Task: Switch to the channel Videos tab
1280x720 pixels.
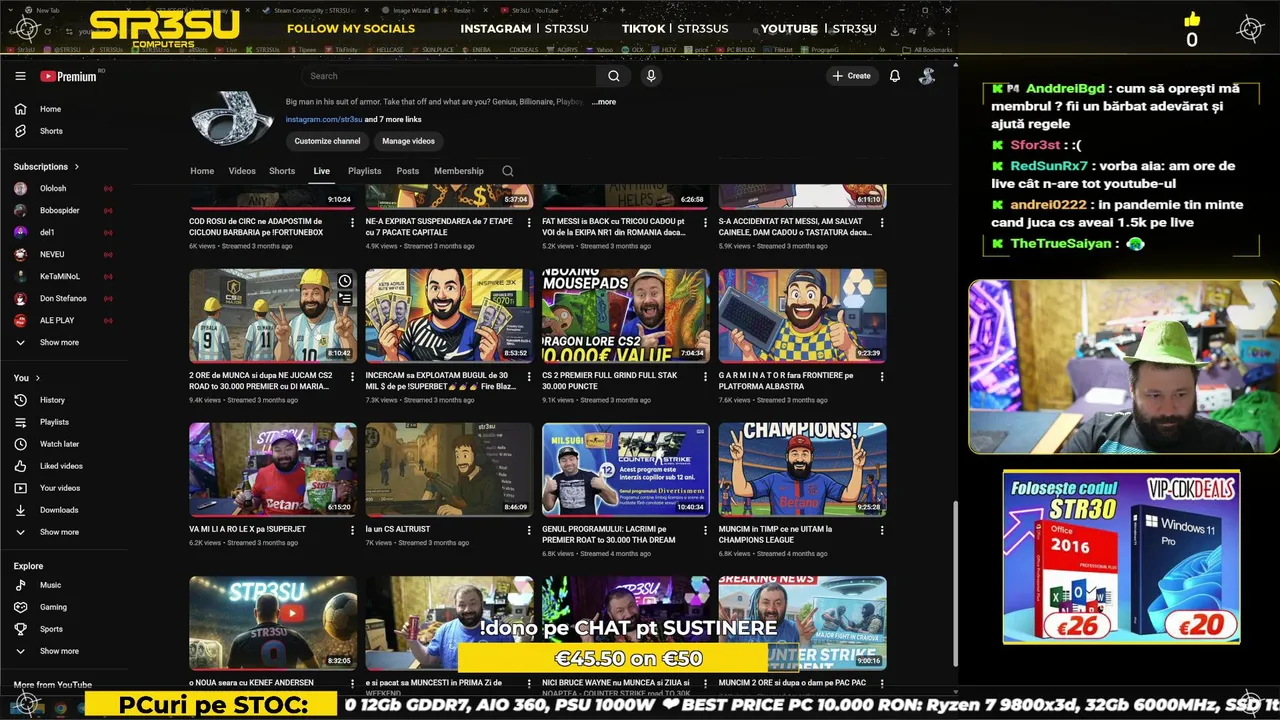Action: [x=242, y=171]
